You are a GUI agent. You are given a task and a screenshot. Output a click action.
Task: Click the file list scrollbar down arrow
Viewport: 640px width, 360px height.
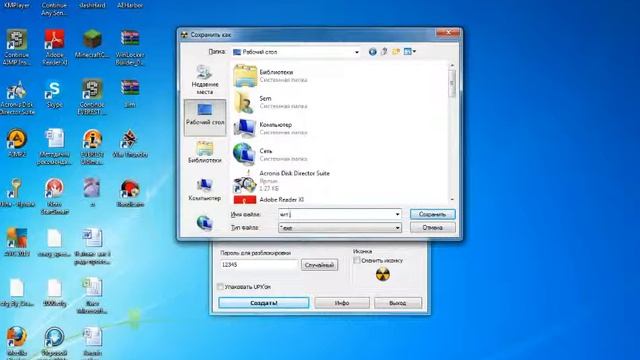click(452, 199)
